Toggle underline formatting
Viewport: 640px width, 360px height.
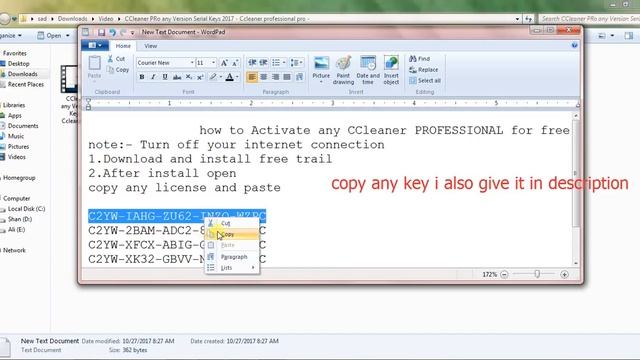pyautogui.click(x=165, y=77)
